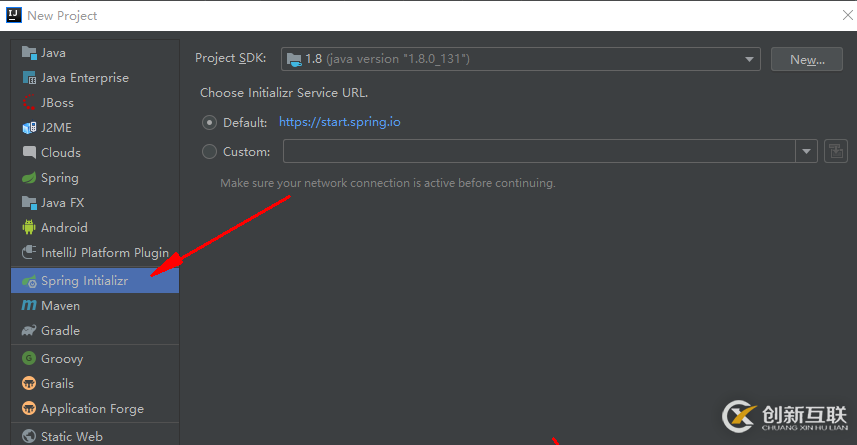Click the Groovy G icon
This screenshot has height=445, width=857.
(29, 358)
